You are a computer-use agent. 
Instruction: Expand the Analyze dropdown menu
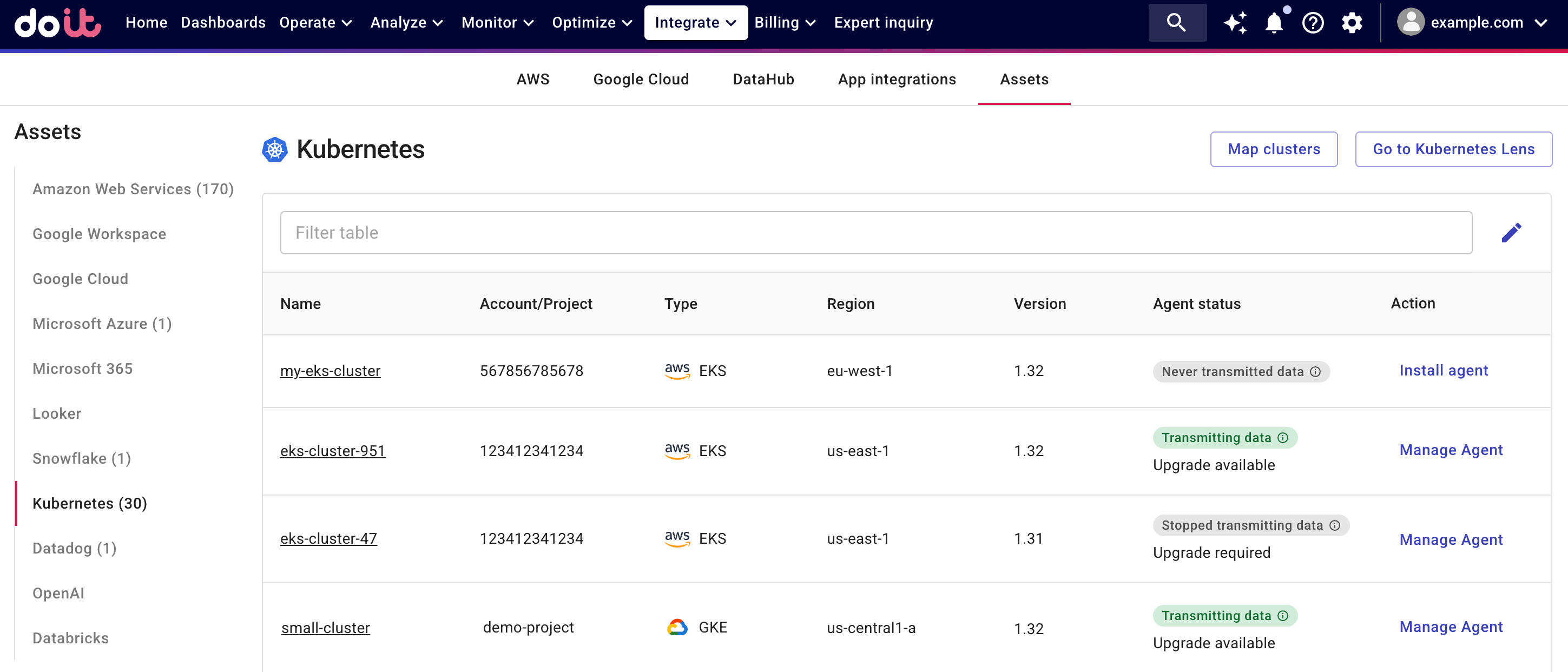pyautogui.click(x=406, y=23)
